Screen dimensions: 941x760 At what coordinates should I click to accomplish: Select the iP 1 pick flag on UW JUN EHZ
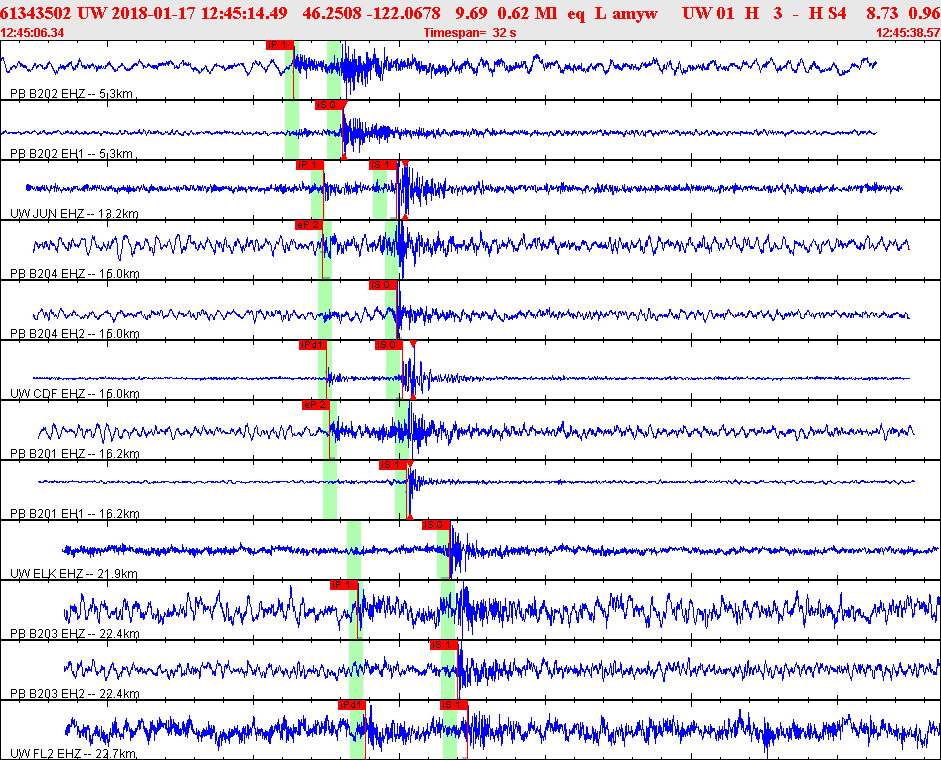click(310, 165)
